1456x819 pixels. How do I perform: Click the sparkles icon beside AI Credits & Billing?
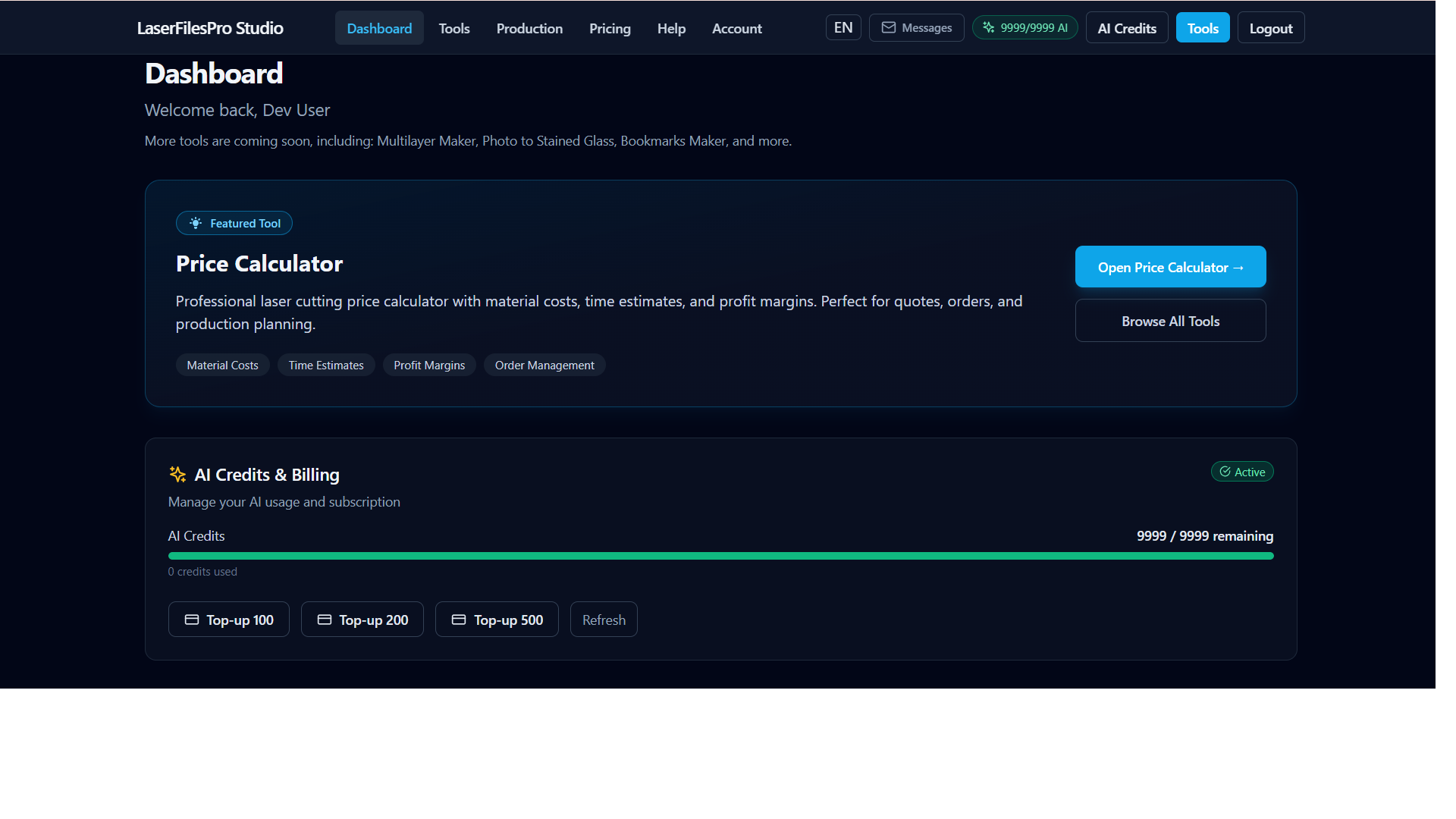(177, 475)
